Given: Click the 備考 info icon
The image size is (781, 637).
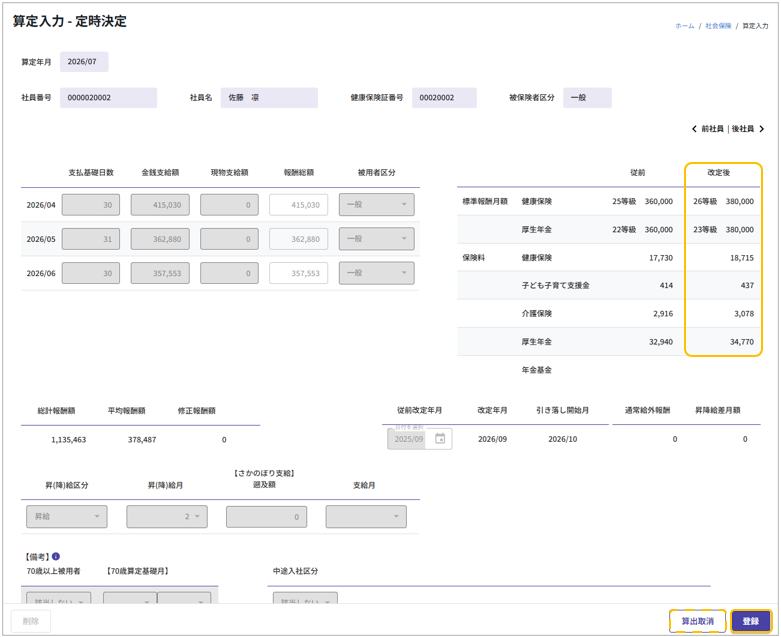Looking at the screenshot, I should [56, 556].
